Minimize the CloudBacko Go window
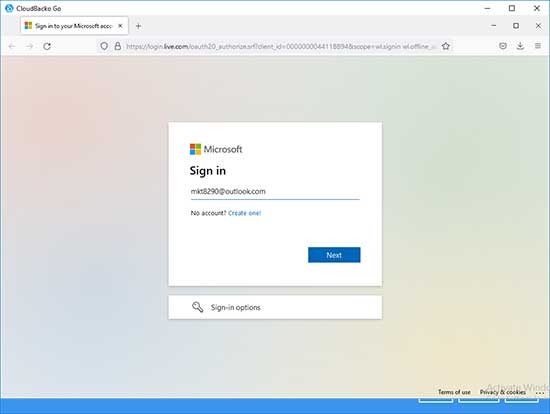The width and height of the screenshot is (550, 414). 488,8
